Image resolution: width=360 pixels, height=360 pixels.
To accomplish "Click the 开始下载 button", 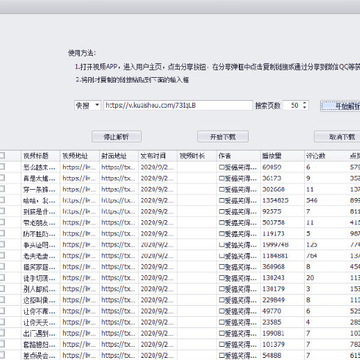I will coord(223,137).
